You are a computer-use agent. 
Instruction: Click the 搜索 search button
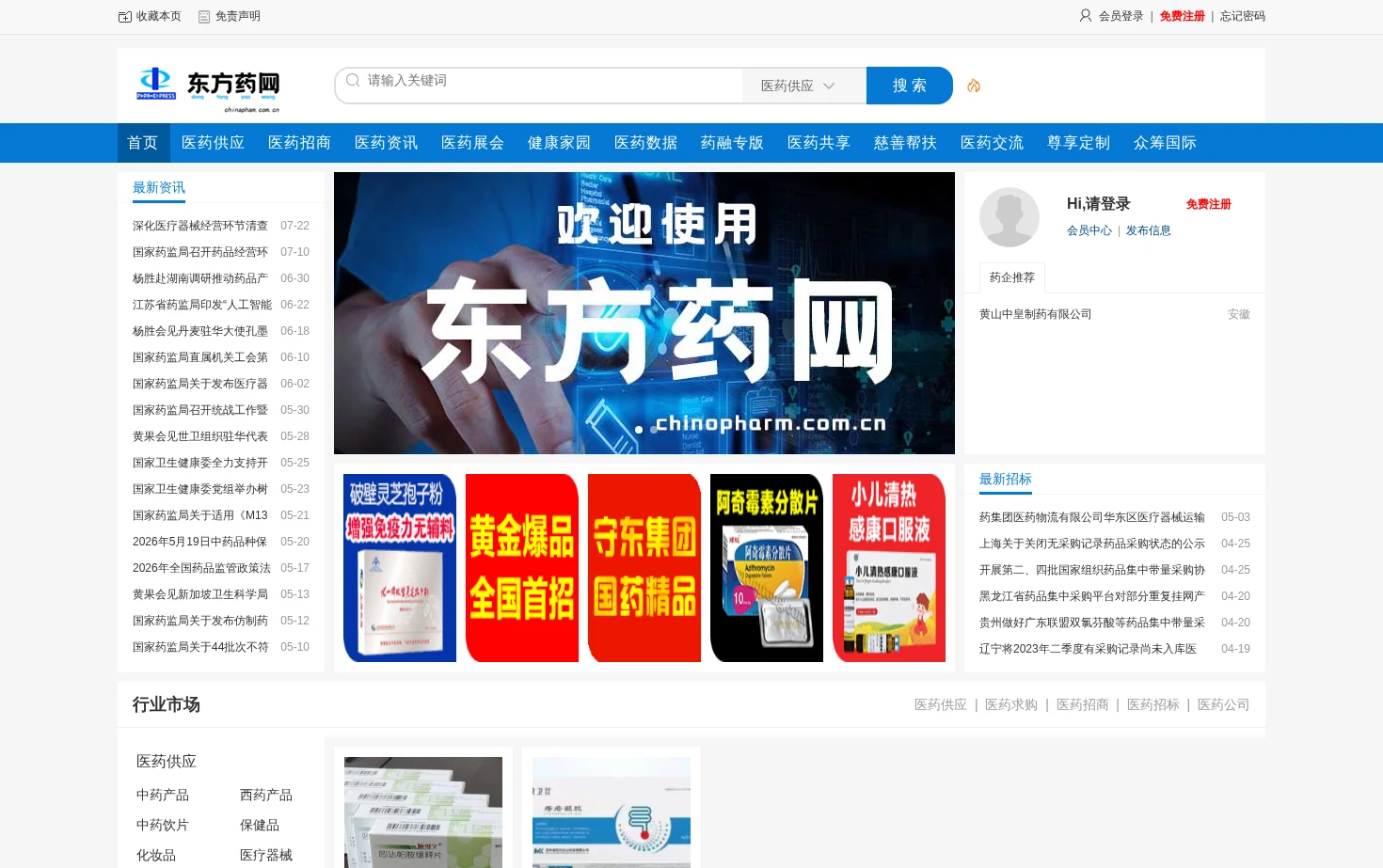coord(910,86)
